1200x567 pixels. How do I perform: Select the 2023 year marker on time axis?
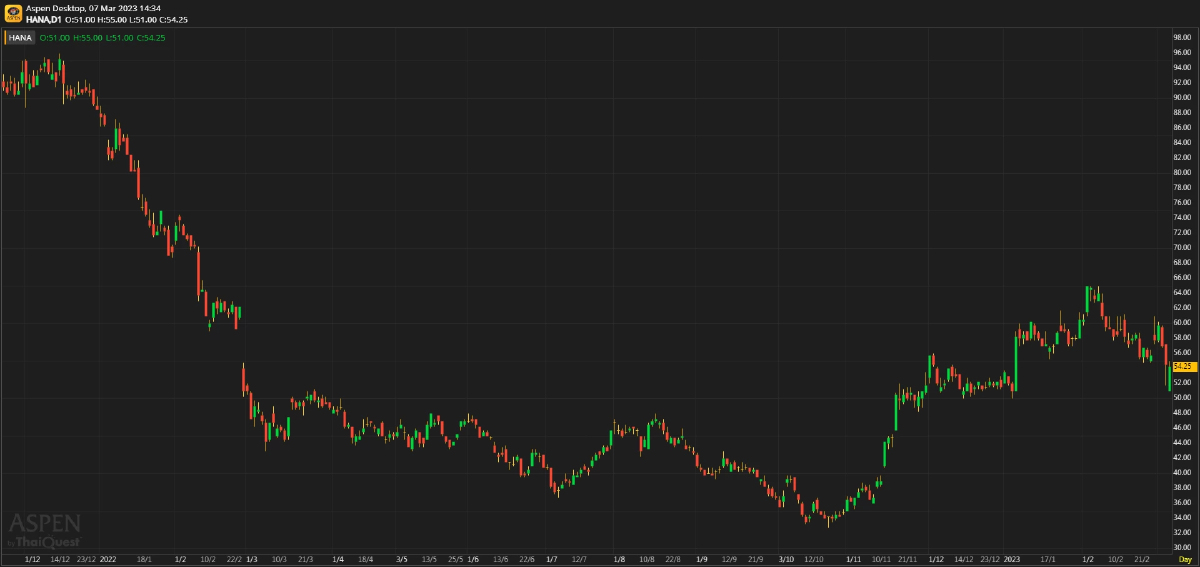pos(1013,559)
